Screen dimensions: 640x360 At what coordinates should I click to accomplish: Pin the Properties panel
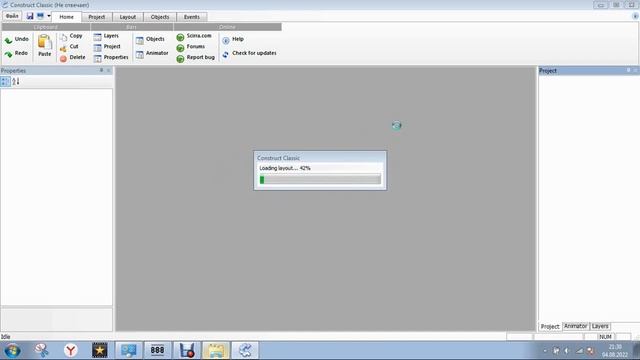(x=101, y=71)
